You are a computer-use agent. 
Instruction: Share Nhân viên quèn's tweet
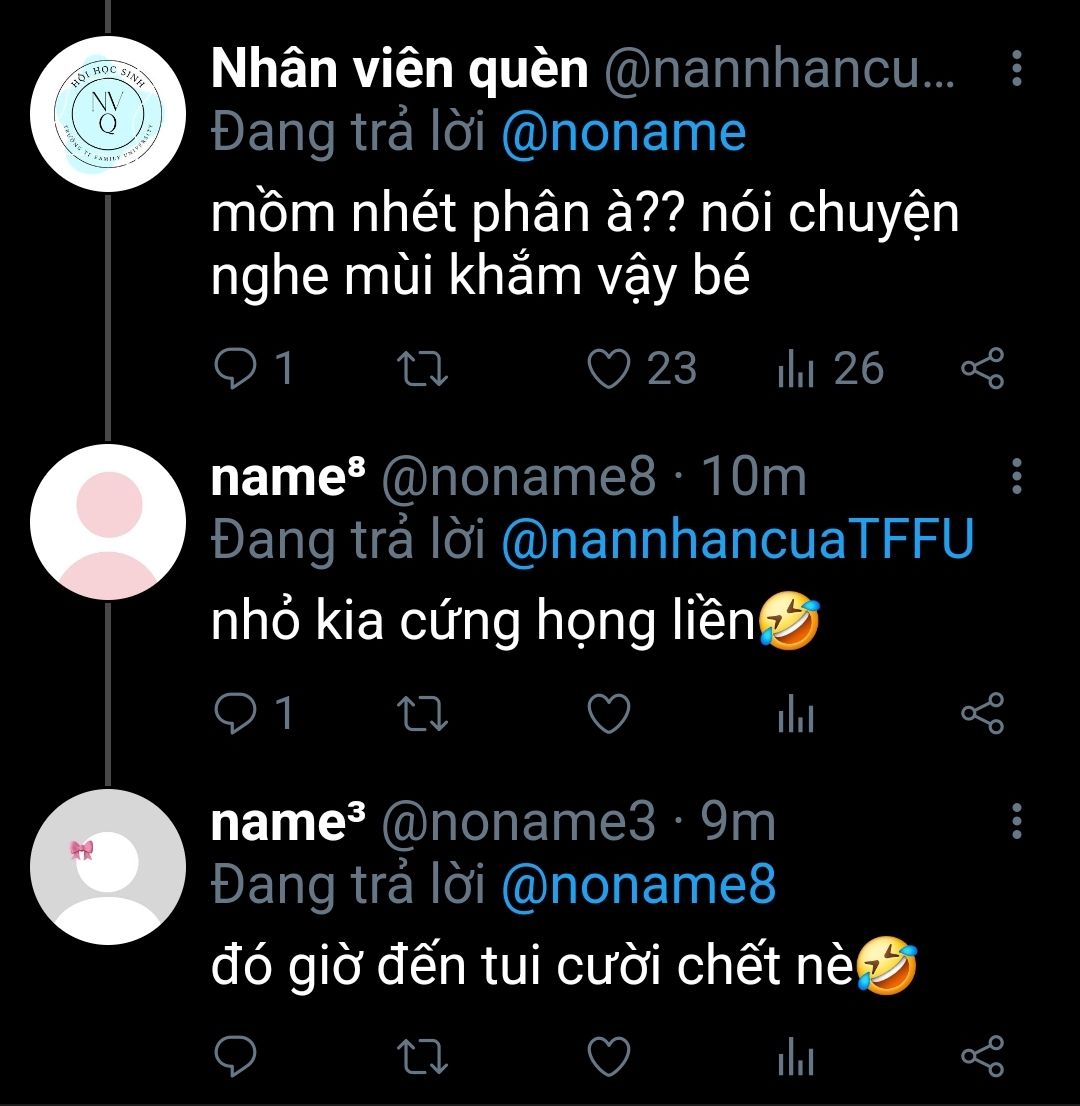[x=981, y=369]
